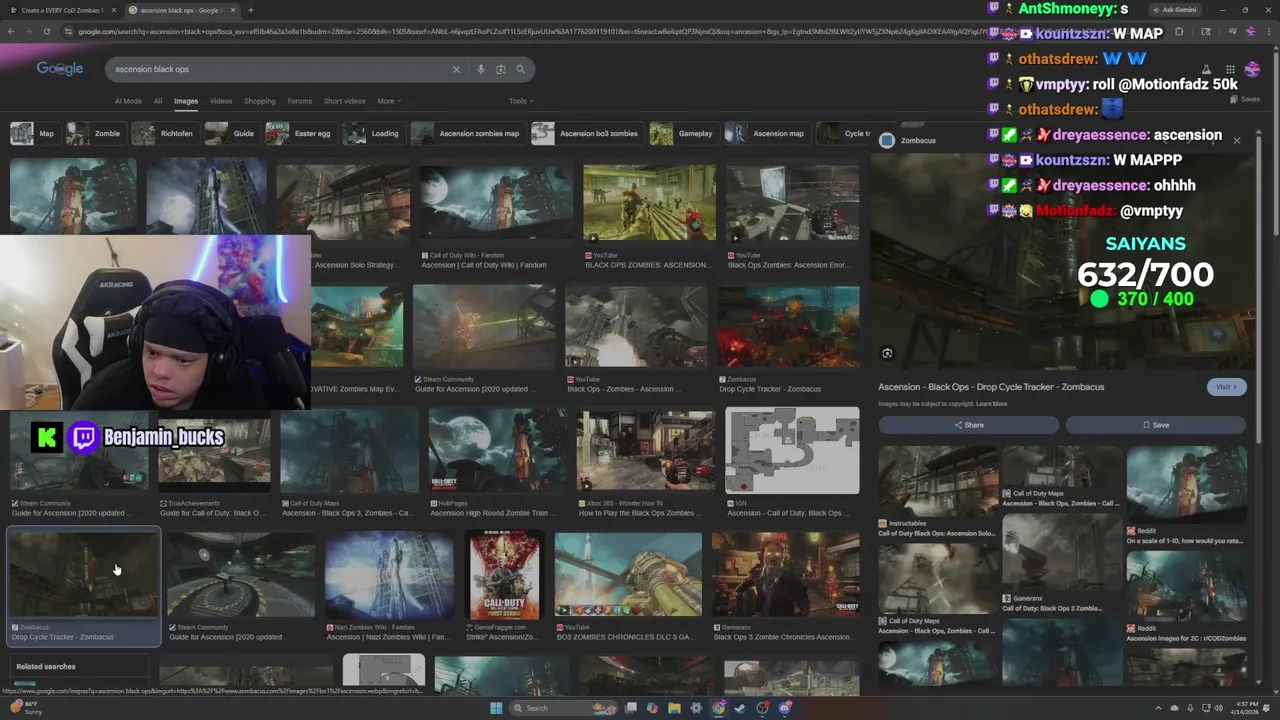Click the volume icon in the system tray
The width and height of the screenshot is (1280, 720).
click(x=1218, y=708)
